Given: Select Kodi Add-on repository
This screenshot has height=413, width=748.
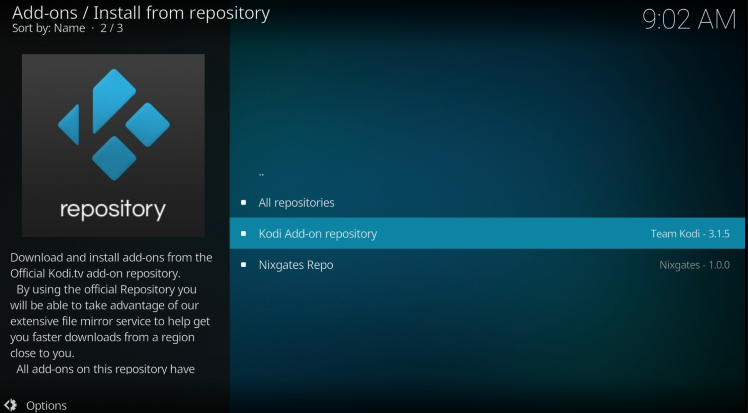Looking at the screenshot, I should click(x=317, y=234).
